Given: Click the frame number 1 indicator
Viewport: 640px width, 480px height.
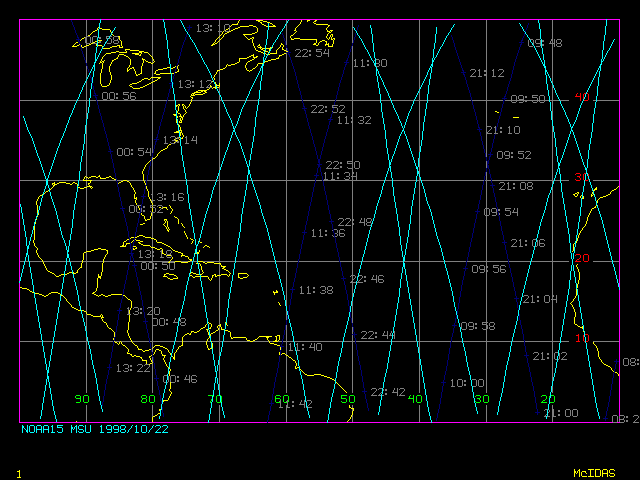Looking at the screenshot, I should pos(19,474).
